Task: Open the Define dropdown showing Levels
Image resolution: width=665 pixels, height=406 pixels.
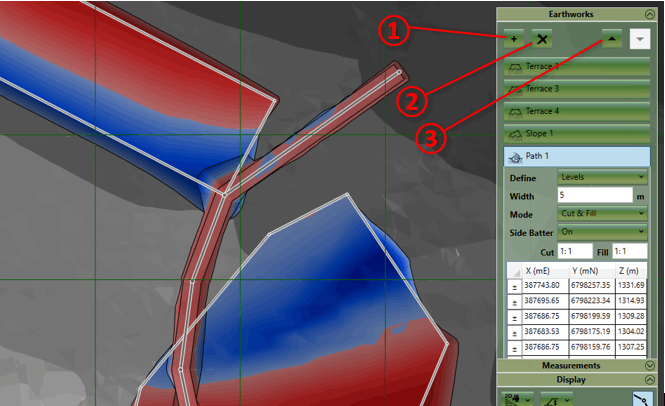Action: (603, 177)
